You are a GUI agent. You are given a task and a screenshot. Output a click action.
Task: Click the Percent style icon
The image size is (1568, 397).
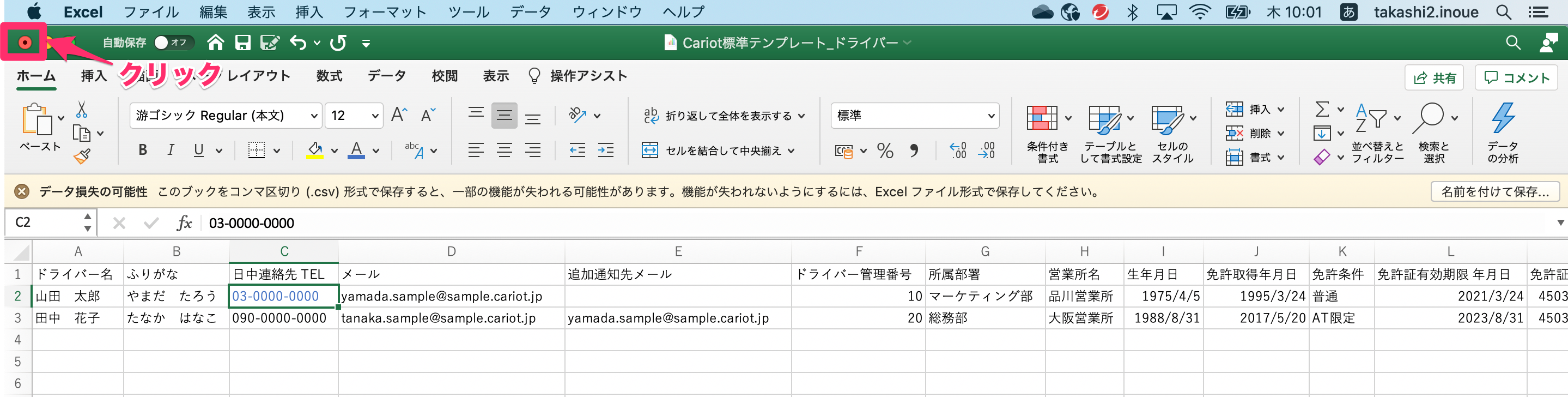(x=885, y=151)
